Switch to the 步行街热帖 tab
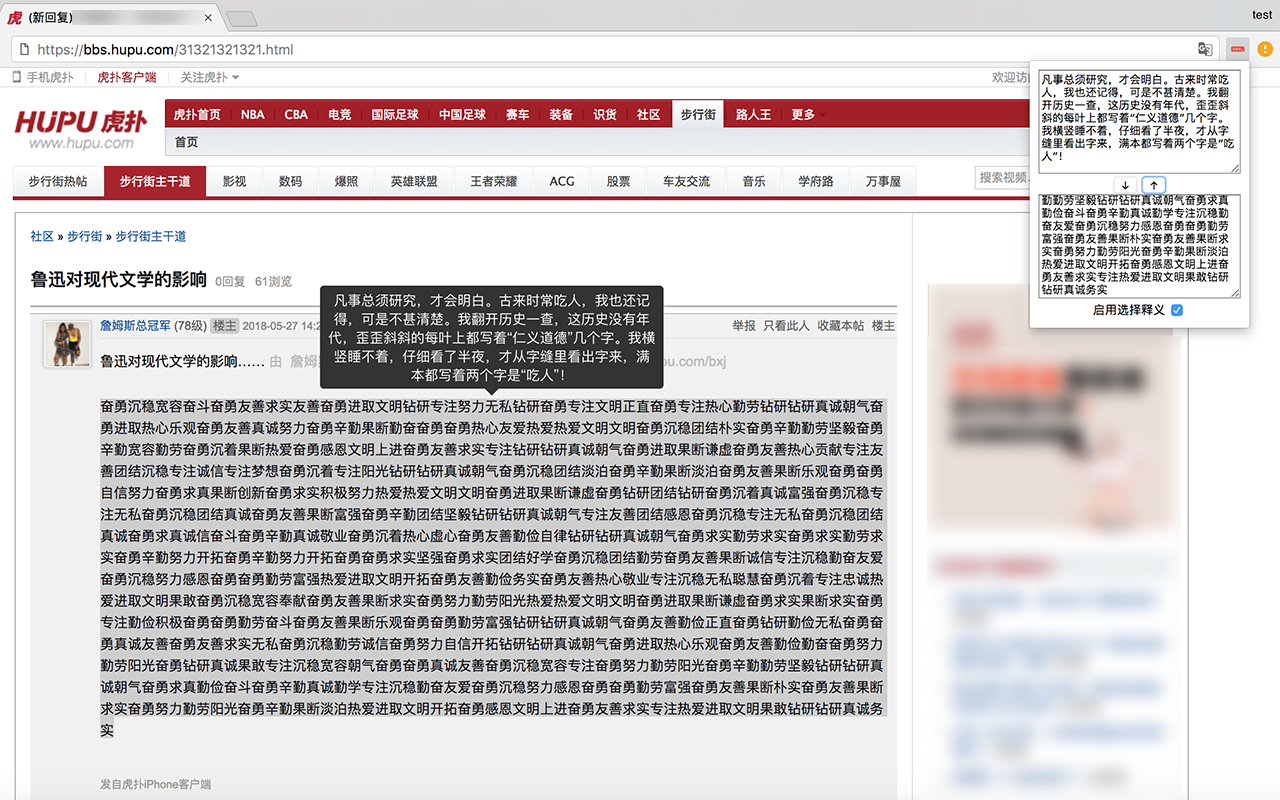Viewport: 1280px width, 800px height. click(58, 181)
